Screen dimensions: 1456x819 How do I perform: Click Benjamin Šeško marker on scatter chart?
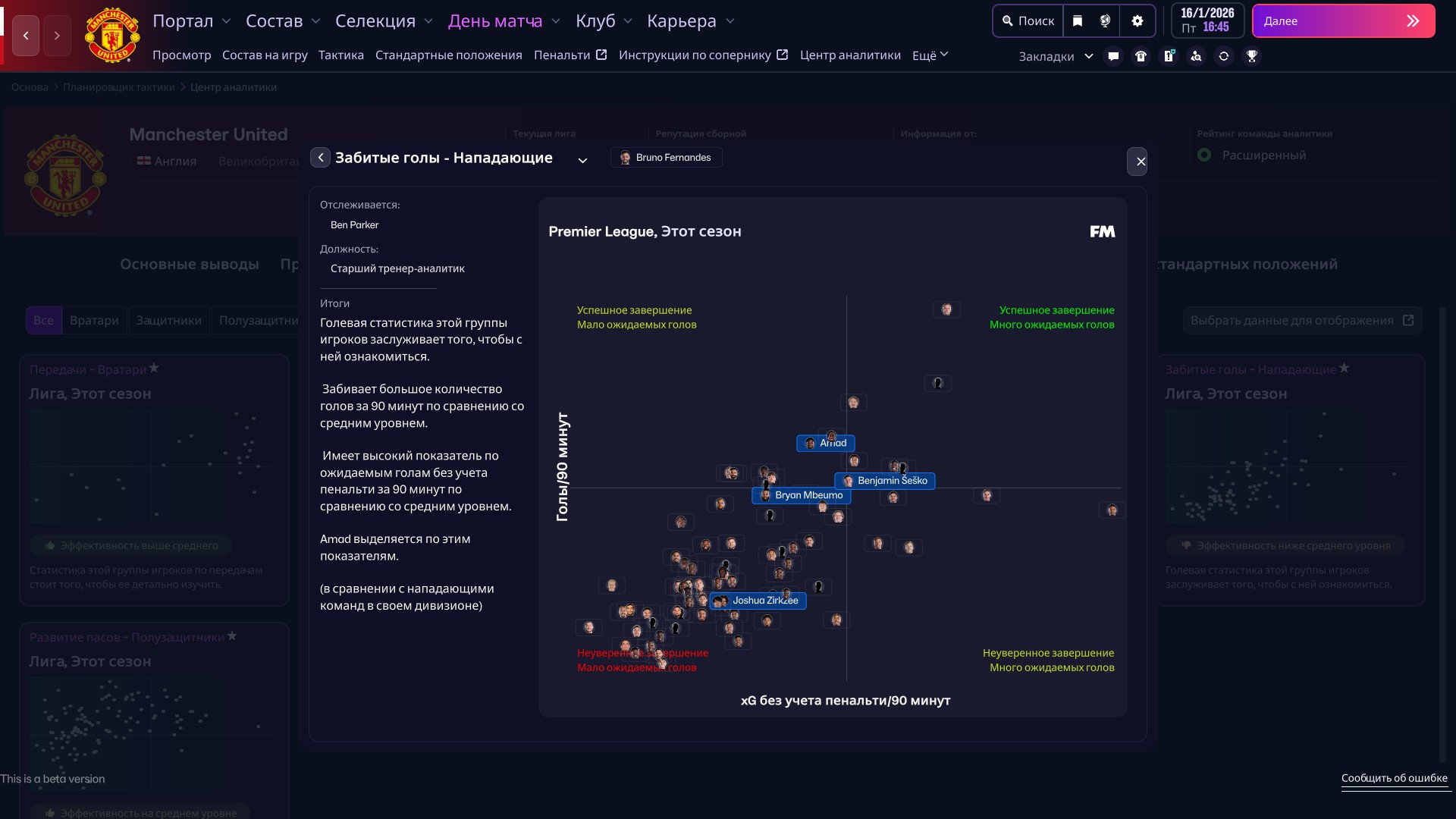[884, 481]
